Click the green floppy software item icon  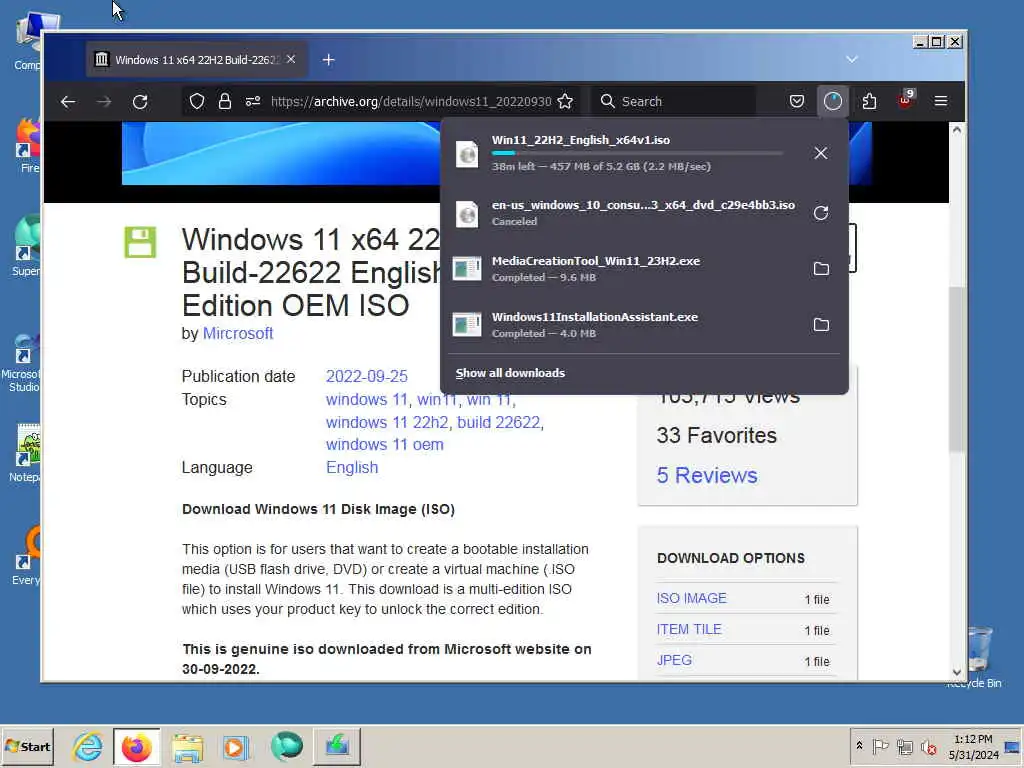tap(140, 242)
